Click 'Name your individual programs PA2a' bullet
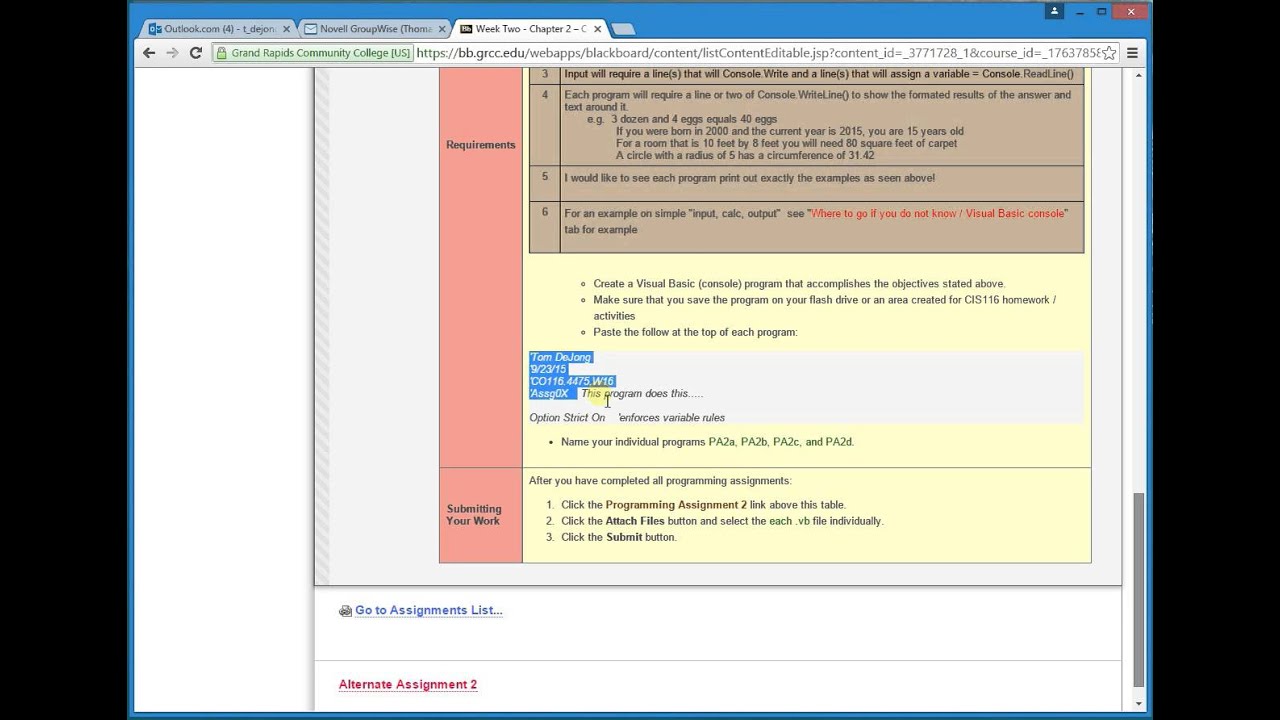The image size is (1280, 720). click(x=707, y=442)
